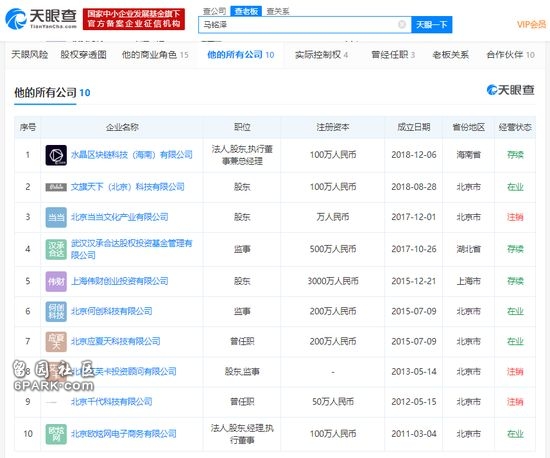Click the 天眼一下 search button
The width and height of the screenshot is (550, 458).
coord(432,25)
